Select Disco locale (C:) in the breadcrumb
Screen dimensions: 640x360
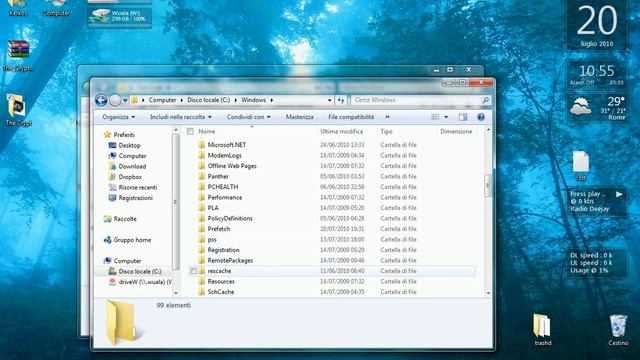pos(209,100)
